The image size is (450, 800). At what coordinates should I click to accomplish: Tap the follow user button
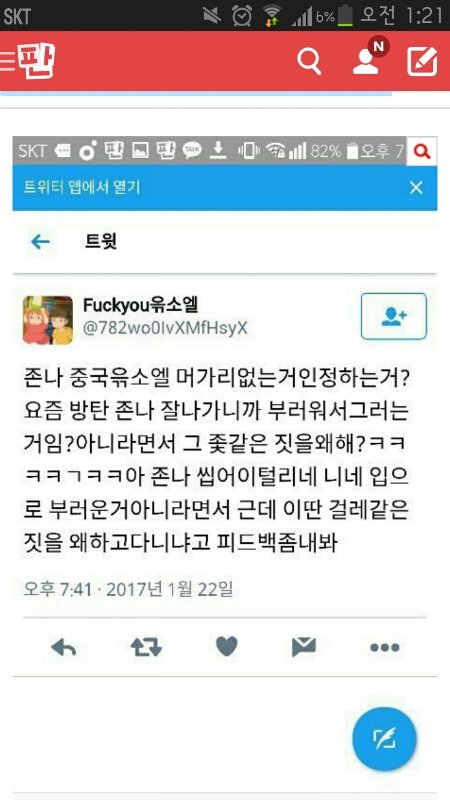click(x=393, y=316)
